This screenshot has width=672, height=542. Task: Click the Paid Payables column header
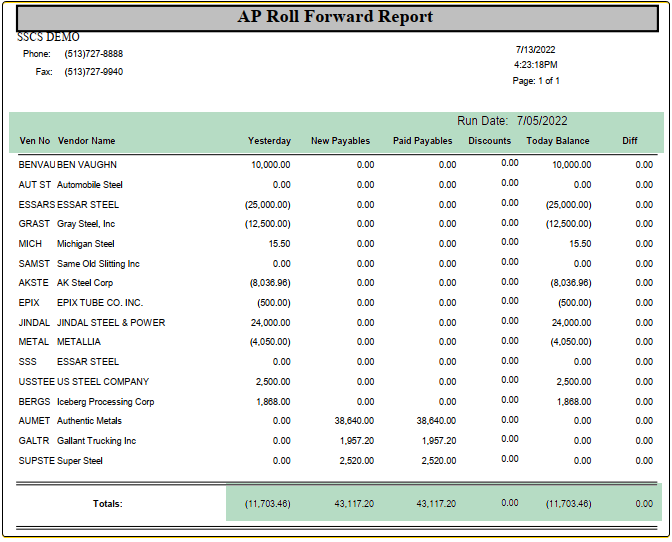coord(422,141)
